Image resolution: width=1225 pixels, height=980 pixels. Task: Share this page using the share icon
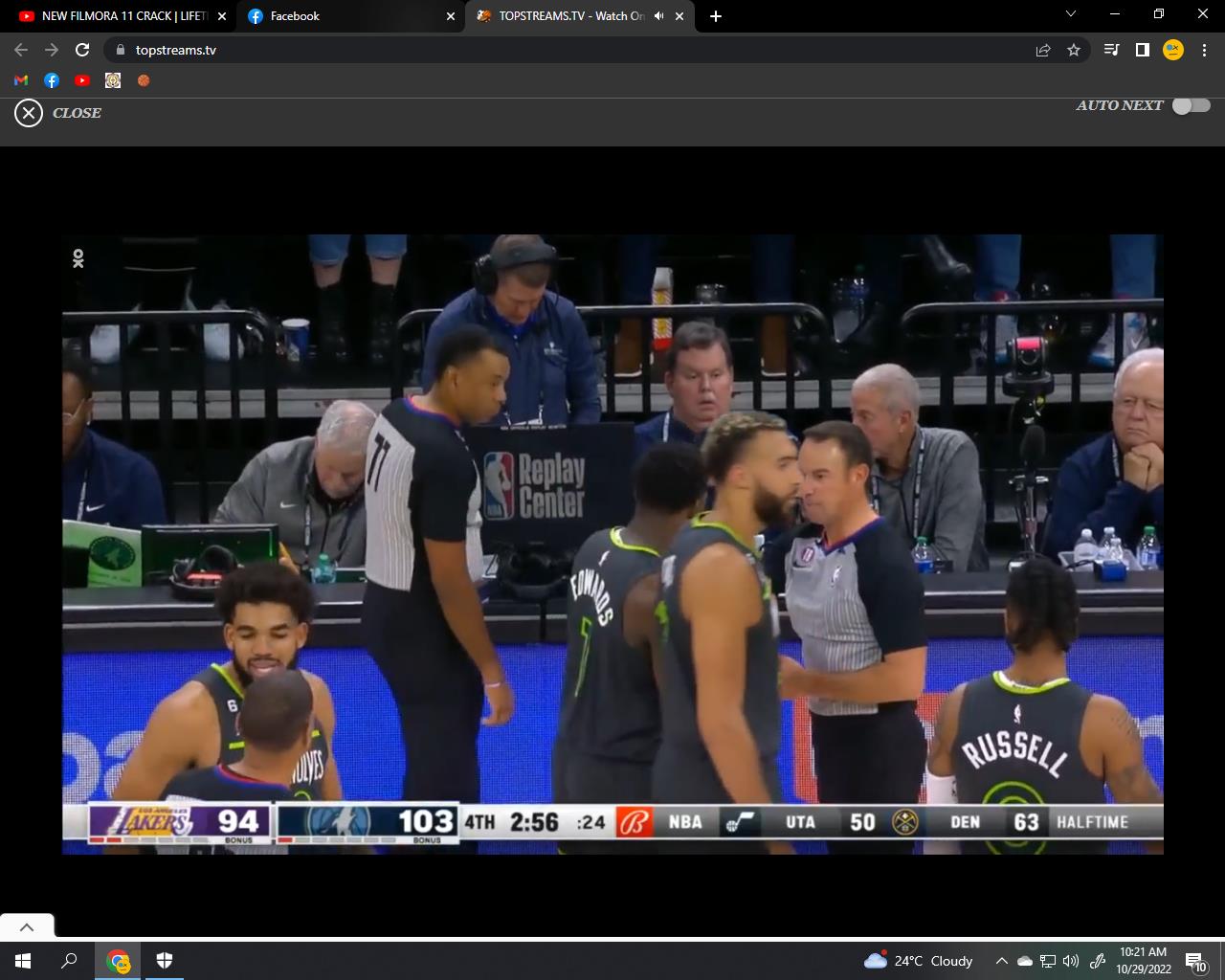tap(1043, 50)
